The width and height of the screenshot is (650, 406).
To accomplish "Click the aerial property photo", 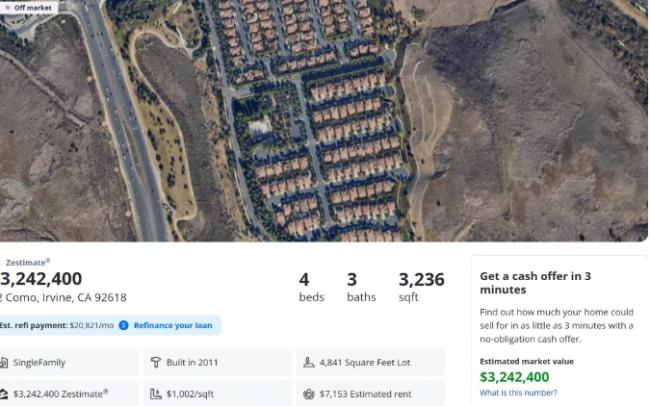I will coord(323,120).
